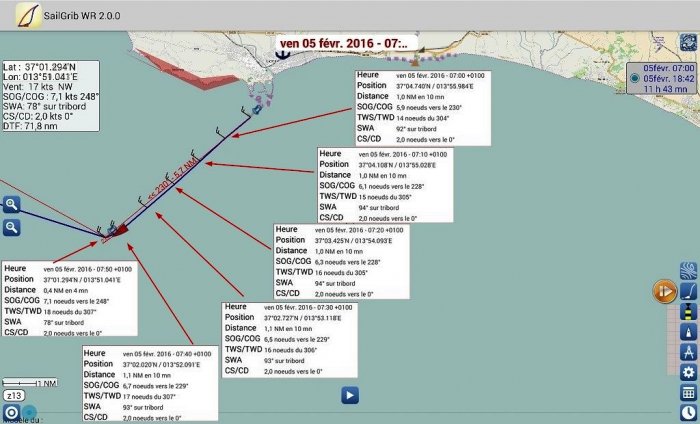The width and height of the screenshot is (700, 424).
Task: Select the divider compass measuring tool
Action: click(x=688, y=351)
